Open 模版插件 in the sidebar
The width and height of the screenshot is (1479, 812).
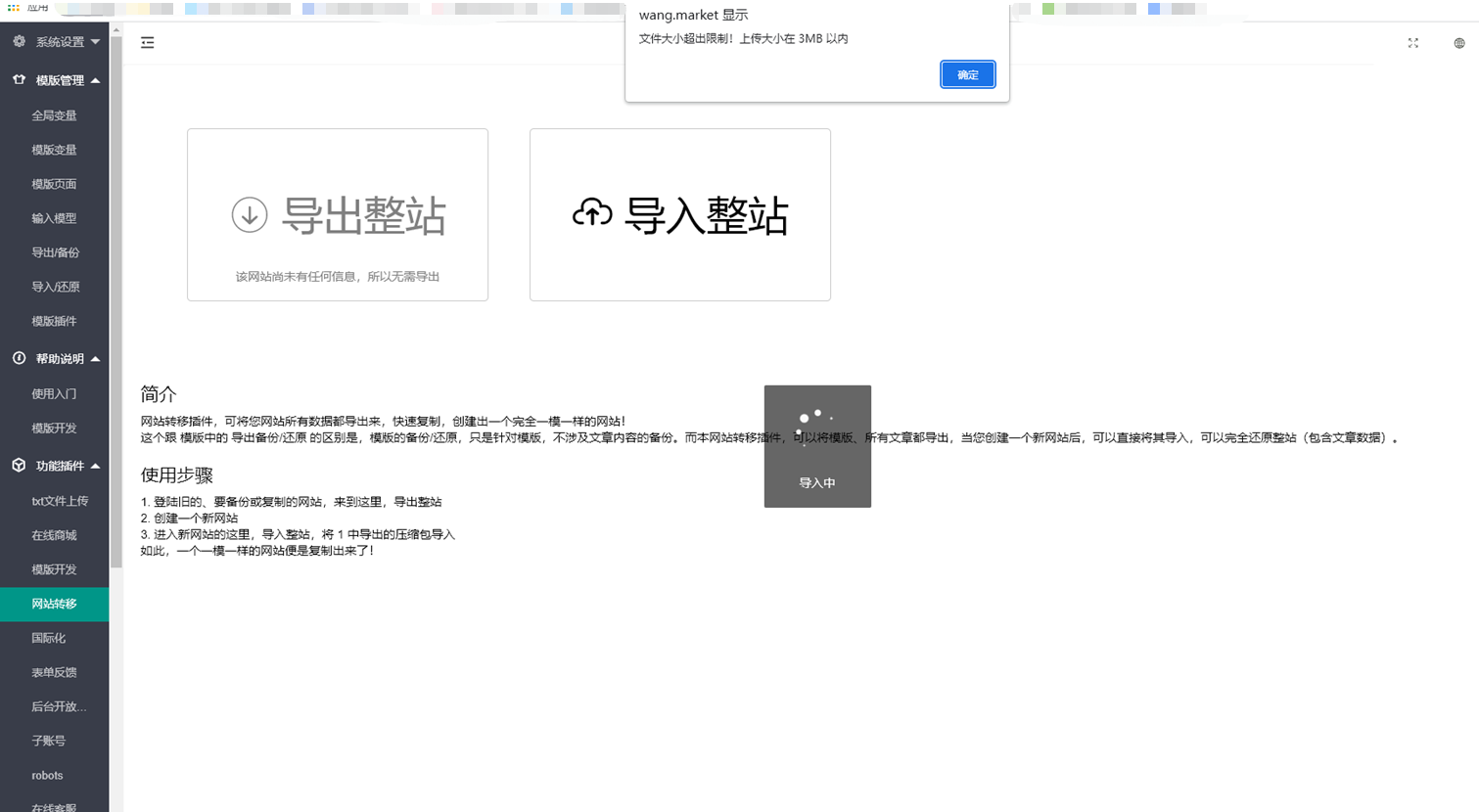tap(54, 321)
